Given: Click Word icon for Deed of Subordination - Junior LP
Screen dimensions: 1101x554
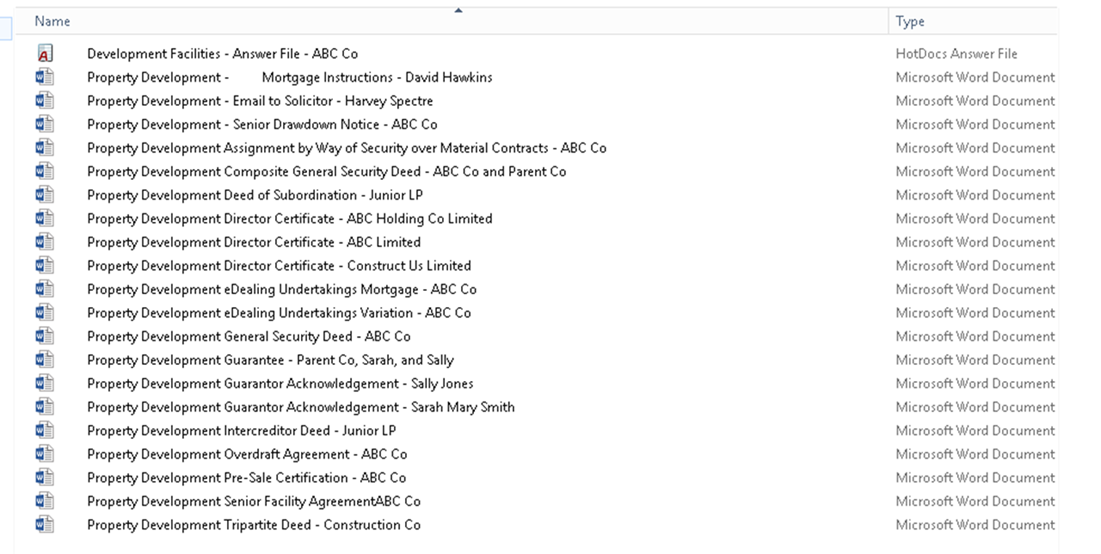Looking at the screenshot, I should [45, 194].
